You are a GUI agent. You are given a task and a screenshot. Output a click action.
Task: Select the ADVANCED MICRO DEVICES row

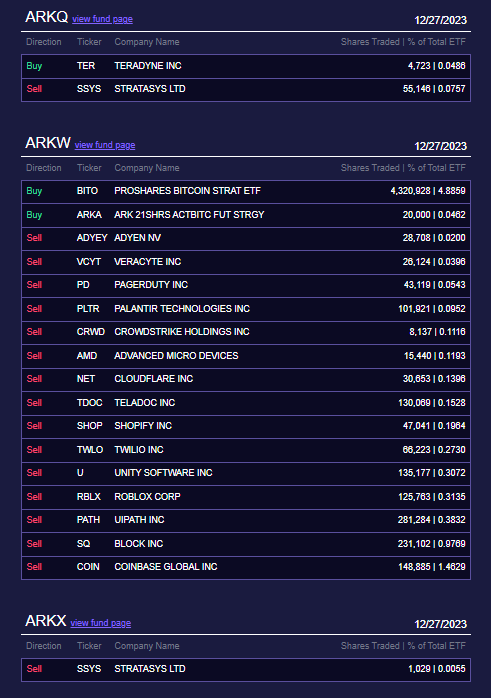pos(246,356)
